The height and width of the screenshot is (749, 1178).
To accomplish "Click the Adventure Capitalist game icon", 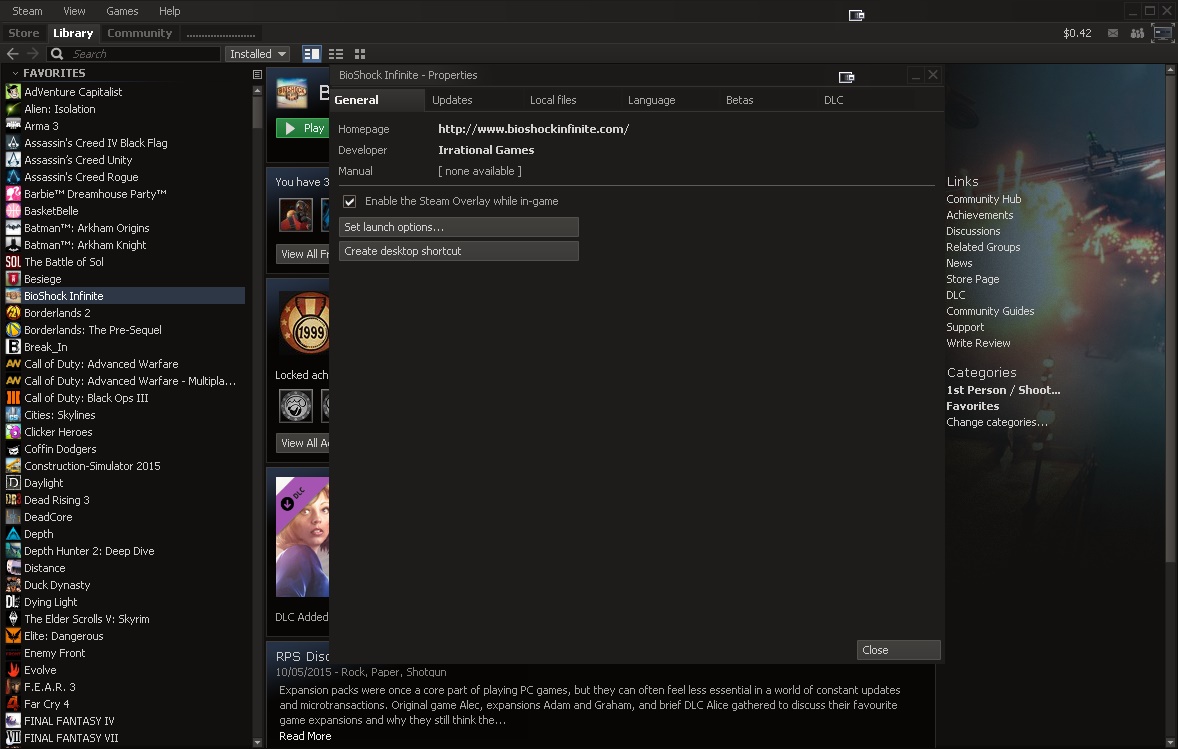I will pos(13,92).
